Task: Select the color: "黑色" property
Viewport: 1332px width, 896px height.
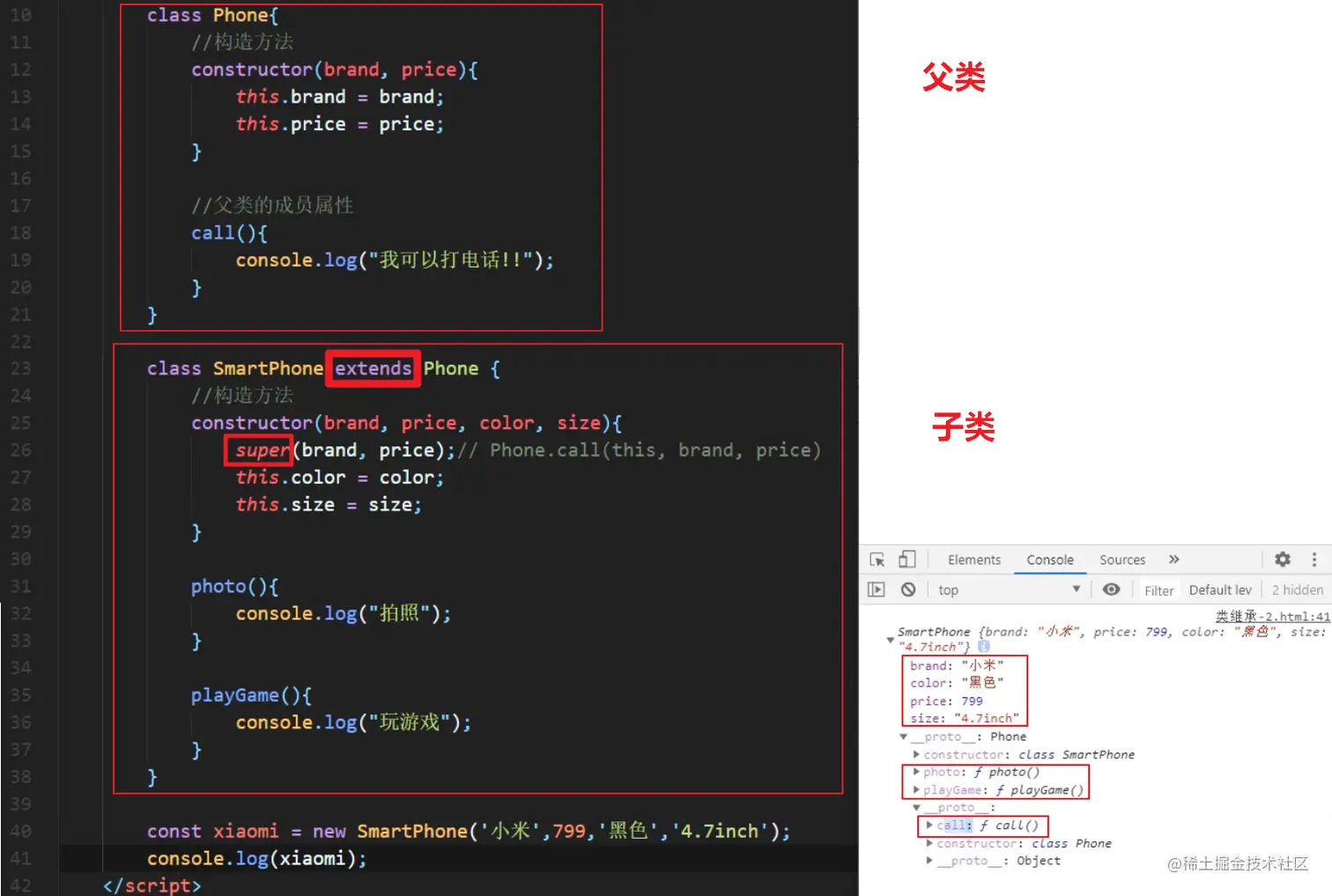Action: coord(957,683)
